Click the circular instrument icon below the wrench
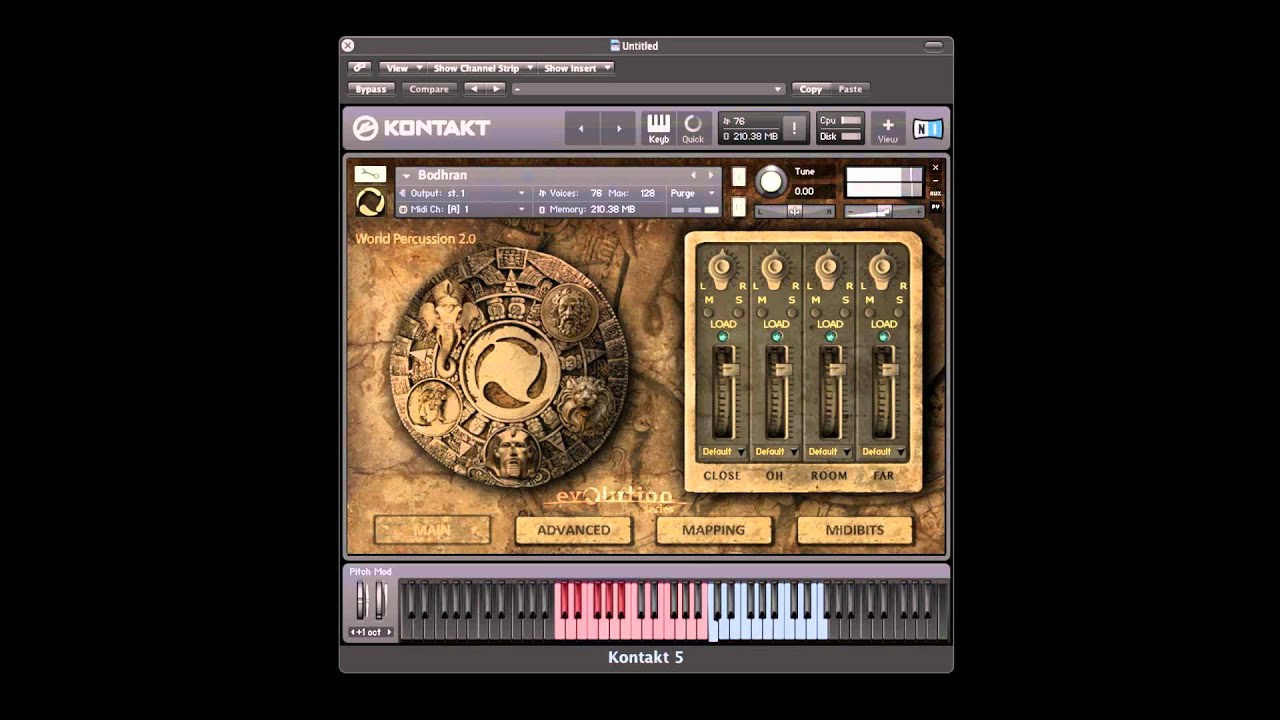Image resolution: width=1280 pixels, height=720 pixels. 370,202
